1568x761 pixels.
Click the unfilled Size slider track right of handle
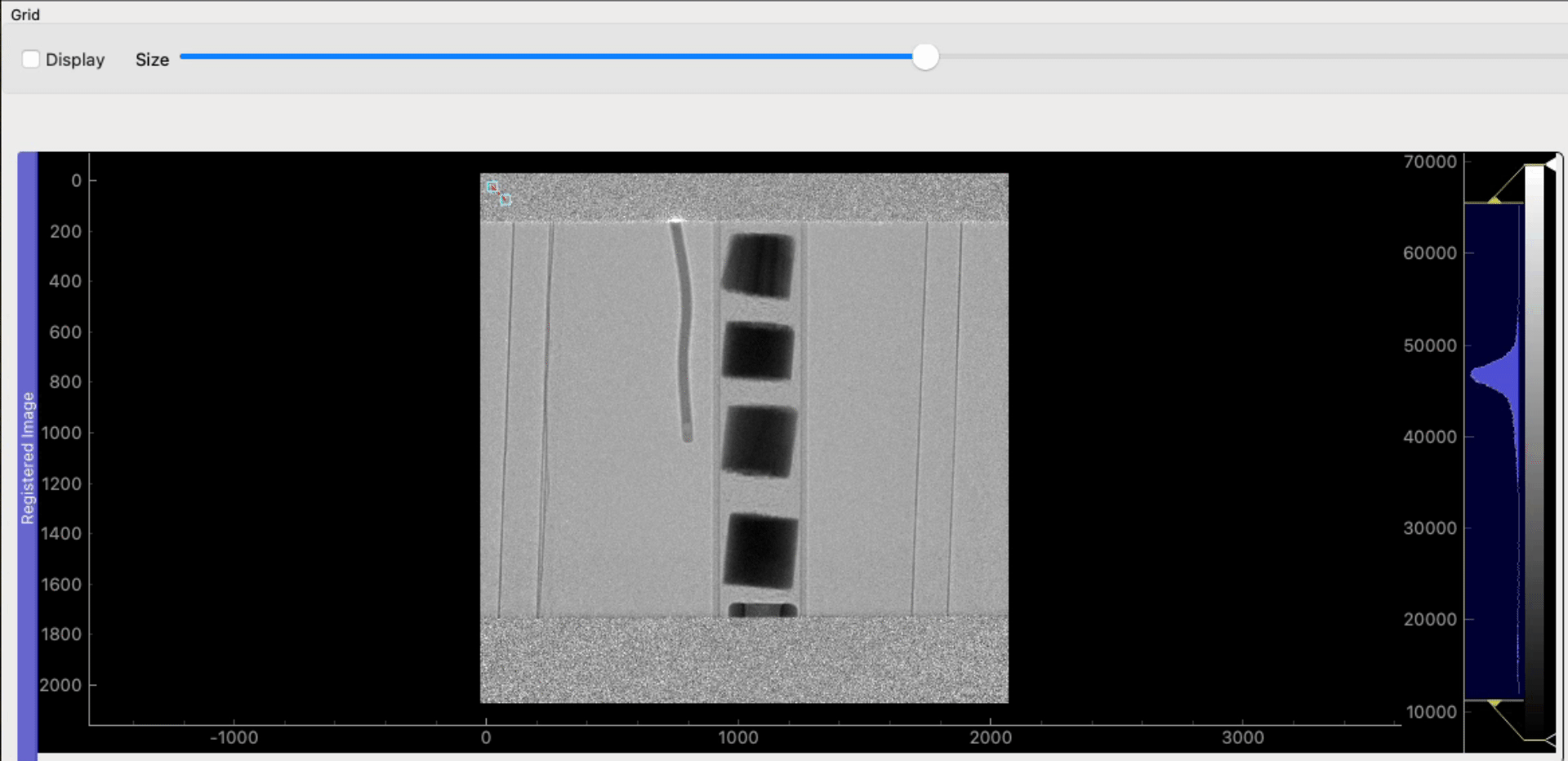click(x=1225, y=56)
